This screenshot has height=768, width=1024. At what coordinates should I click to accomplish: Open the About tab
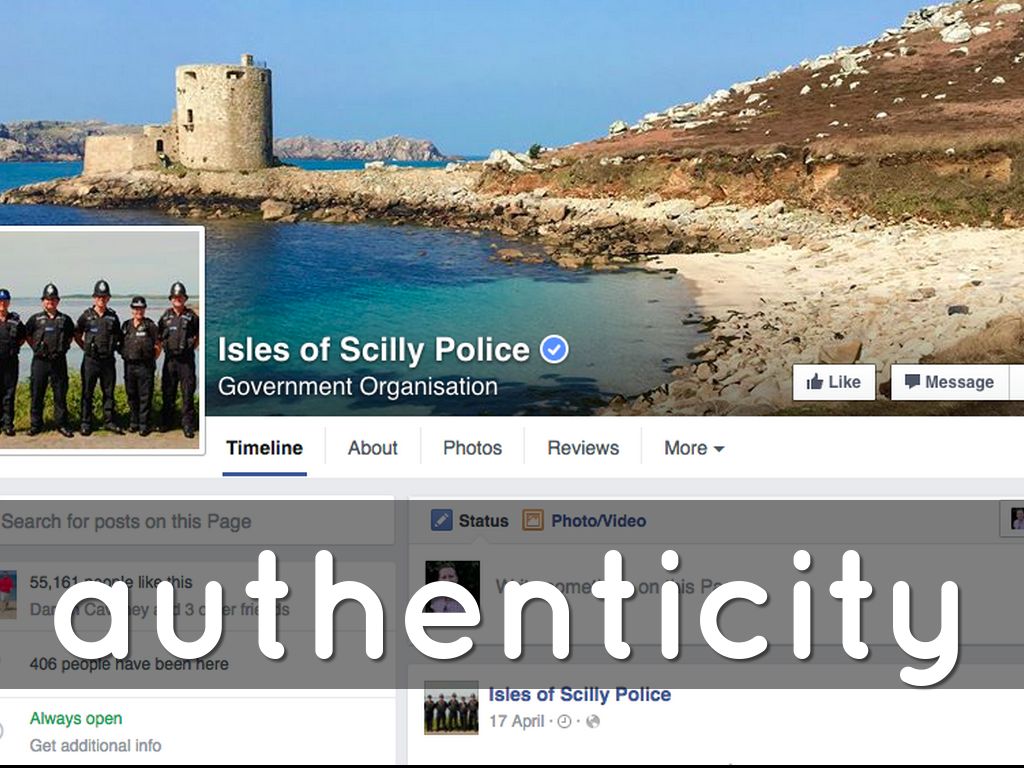click(x=372, y=448)
